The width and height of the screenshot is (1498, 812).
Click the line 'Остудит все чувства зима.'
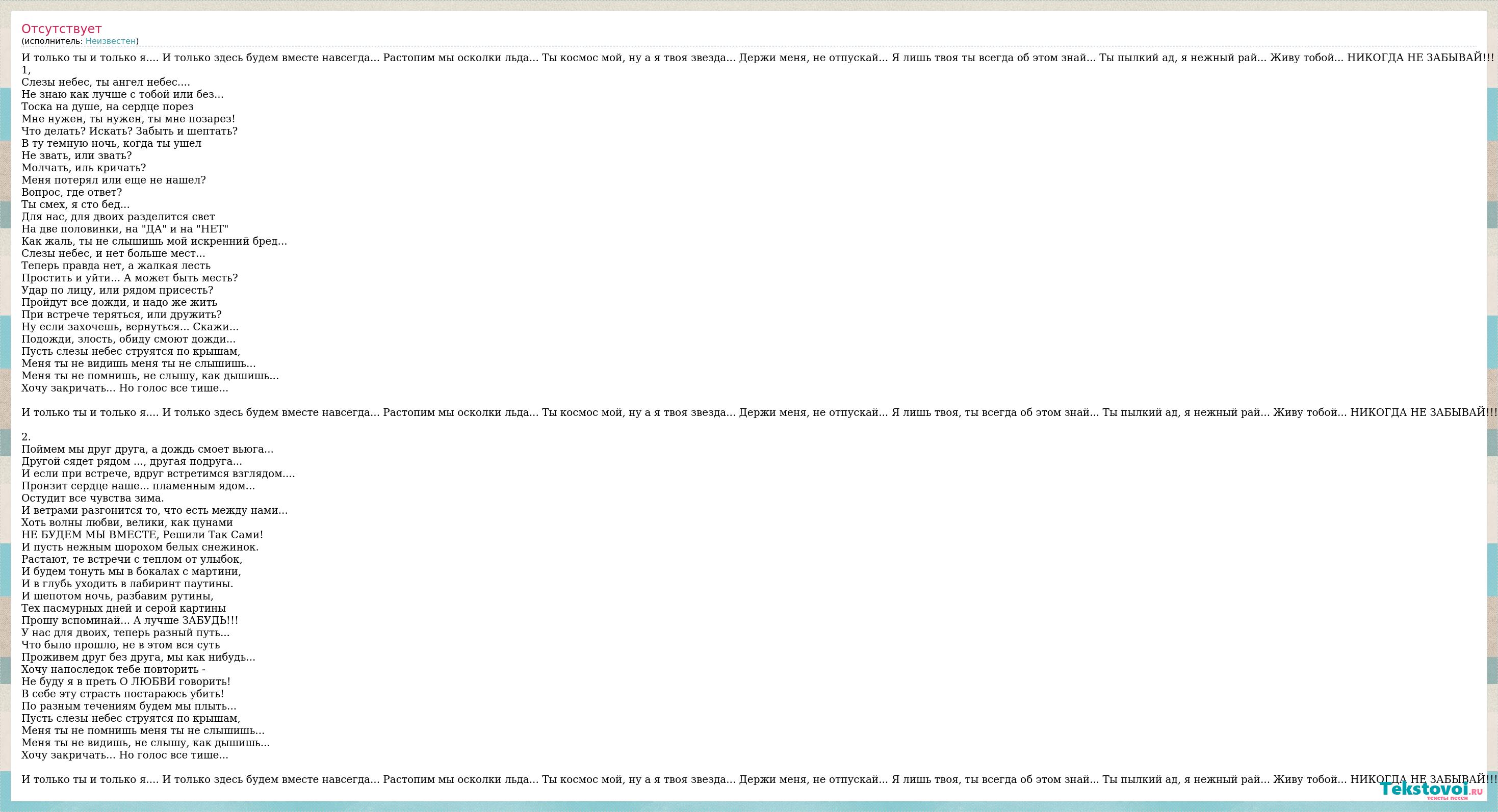tap(93, 497)
